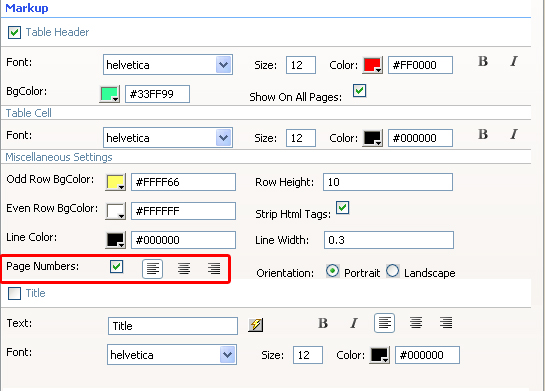This screenshot has height=391, width=545.
Task: Open Table Cell font dropdown
Action: (x=223, y=138)
